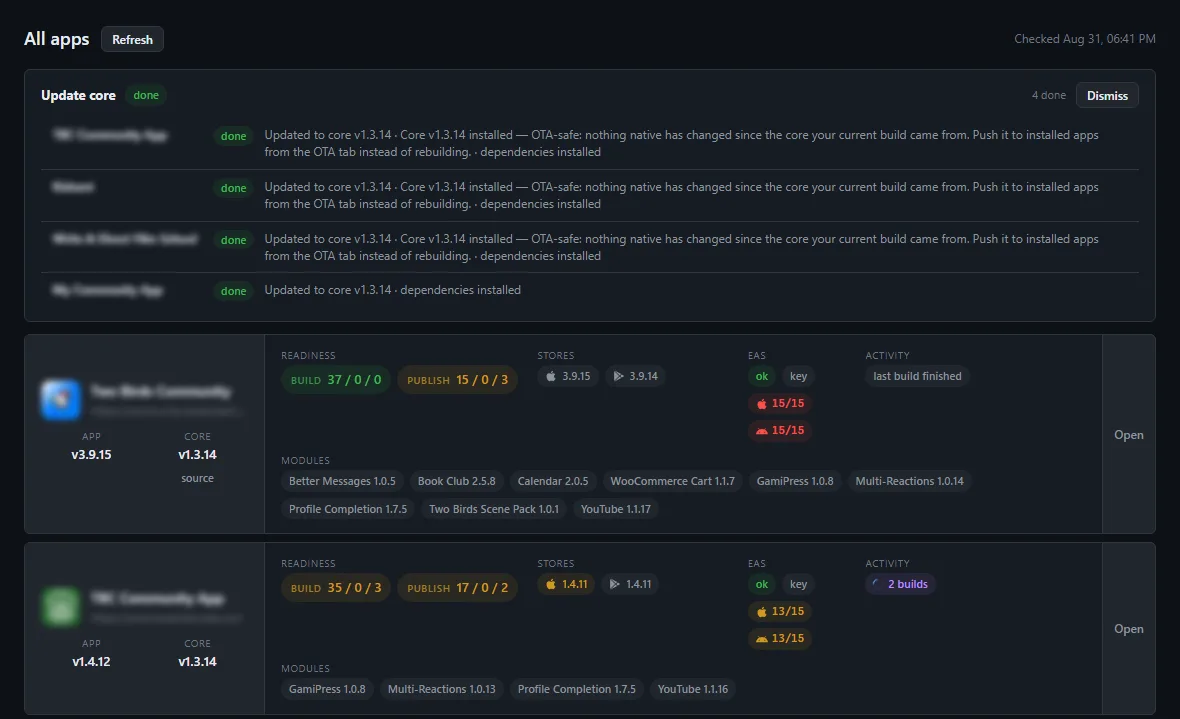Click the 4 done counter
This screenshot has height=719, width=1180.
point(1048,96)
